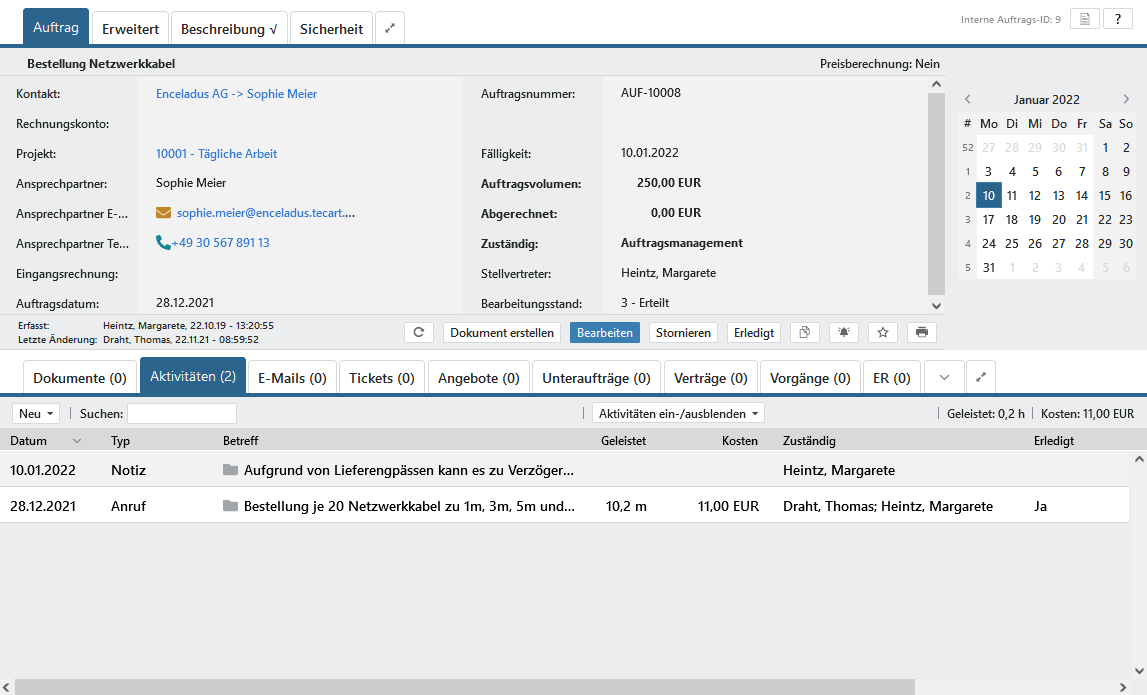Click the refresh icon beside Dokument erstellen

coord(419,333)
